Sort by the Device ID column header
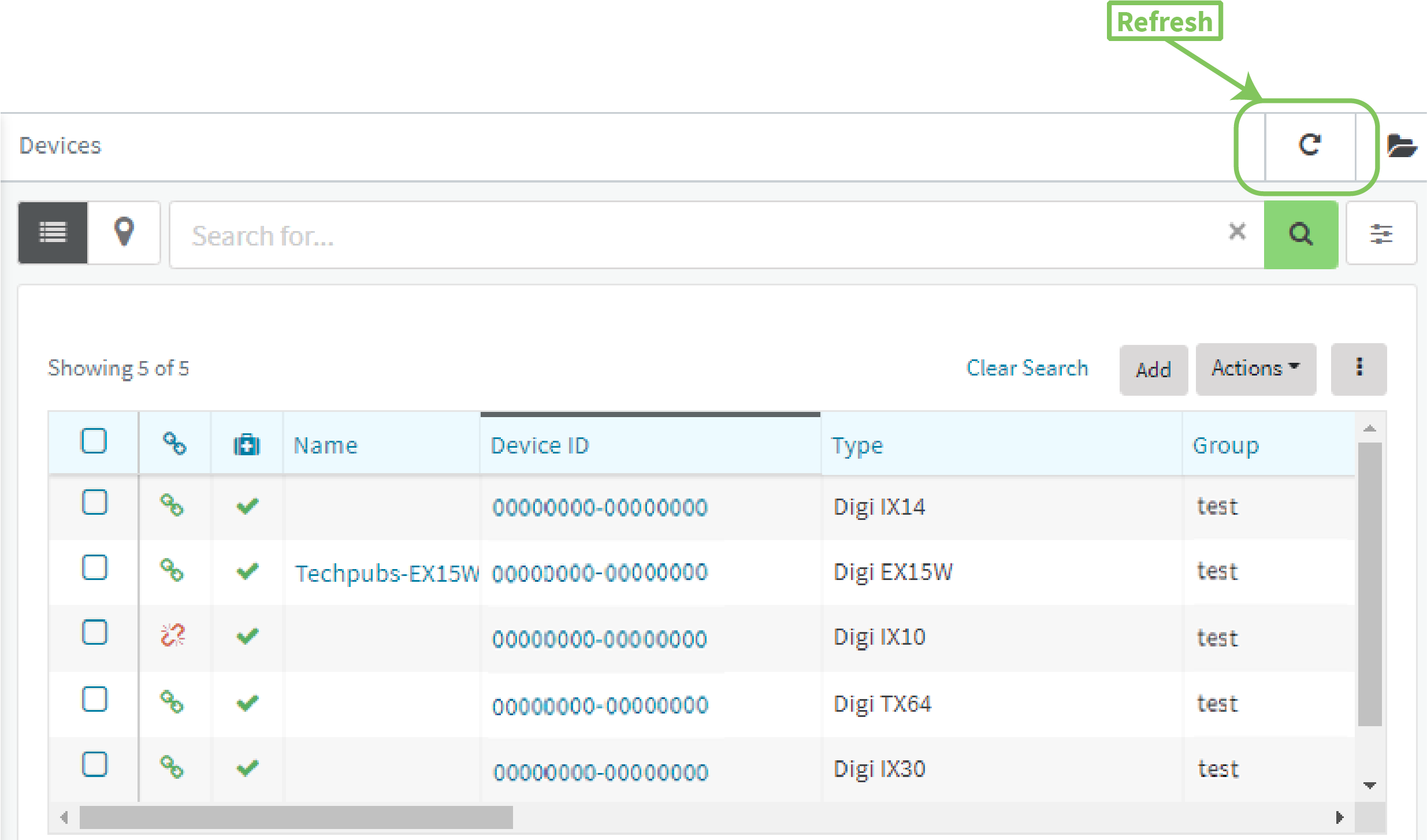The image size is (1427, 840). pyautogui.click(x=540, y=445)
